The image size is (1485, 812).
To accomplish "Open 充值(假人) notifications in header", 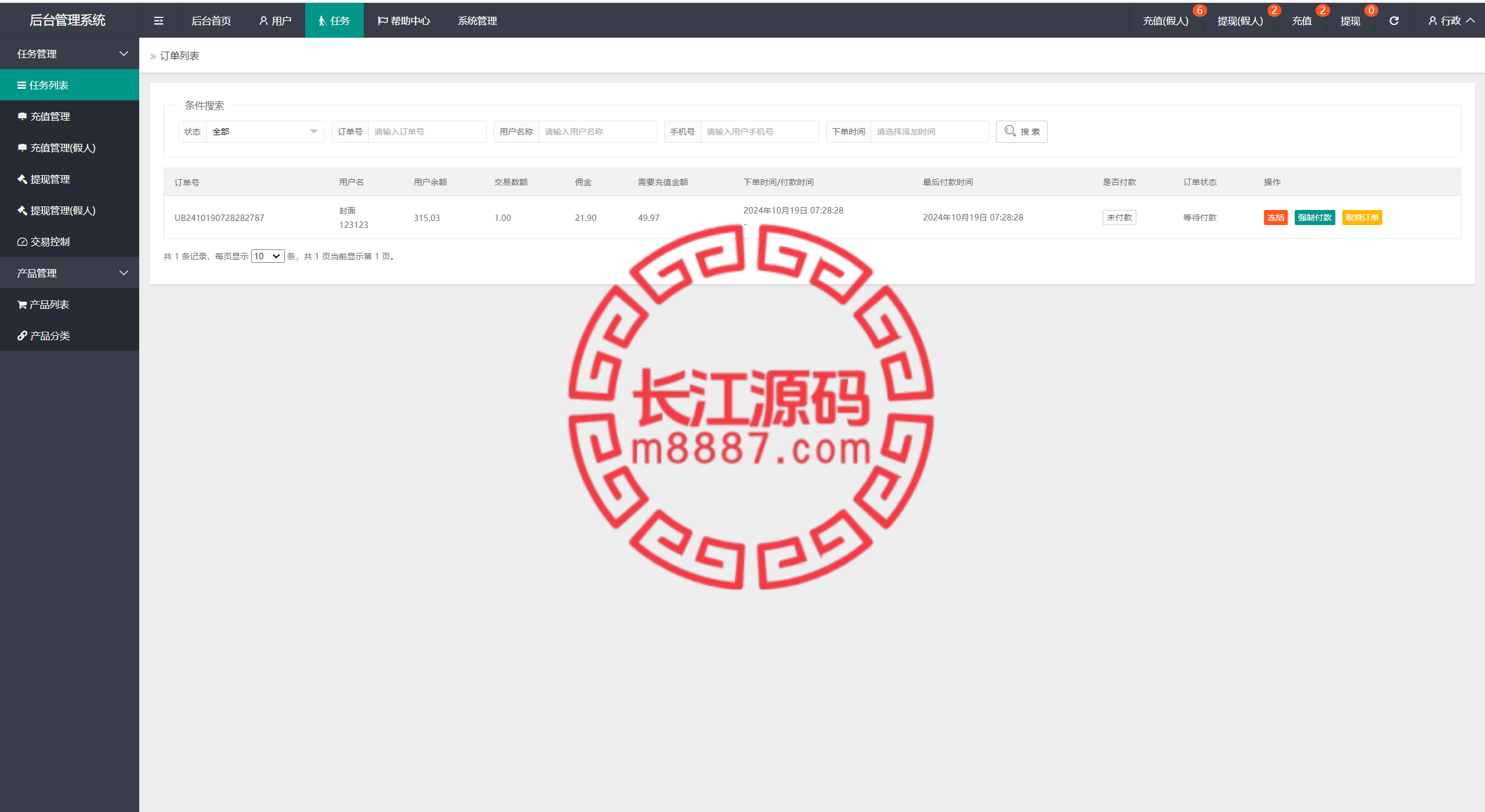I will coord(1165,21).
